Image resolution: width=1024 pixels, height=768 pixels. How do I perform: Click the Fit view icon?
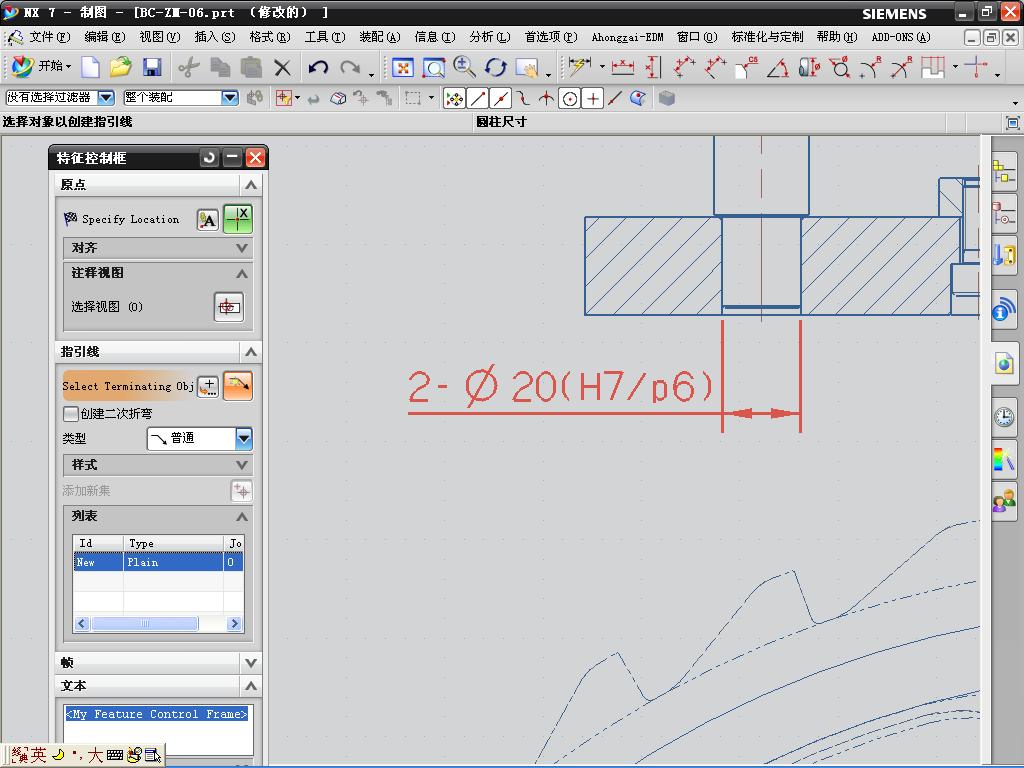(x=403, y=67)
